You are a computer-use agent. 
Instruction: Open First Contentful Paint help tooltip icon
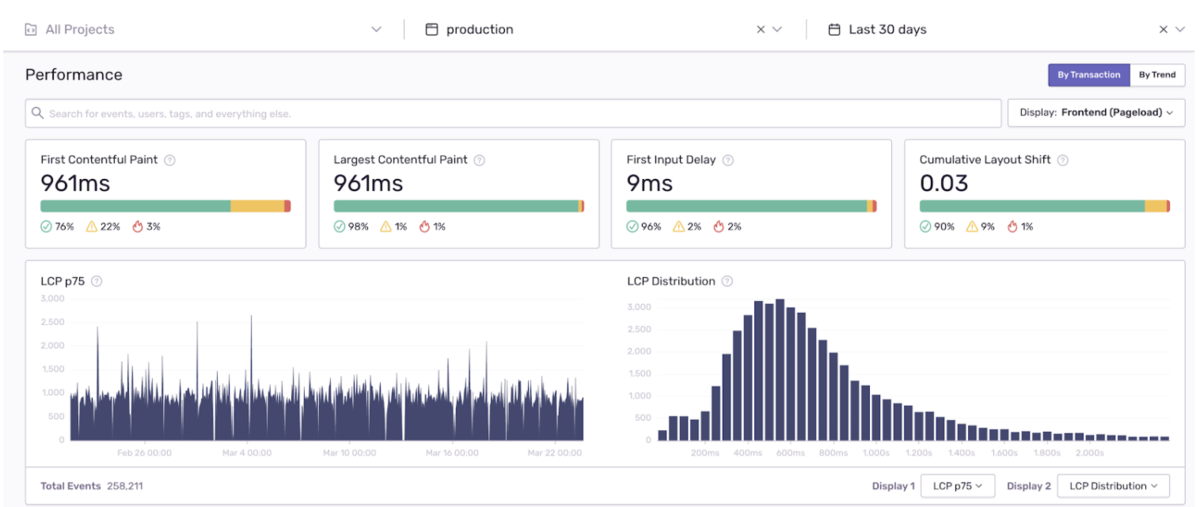(x=170, y=160)
